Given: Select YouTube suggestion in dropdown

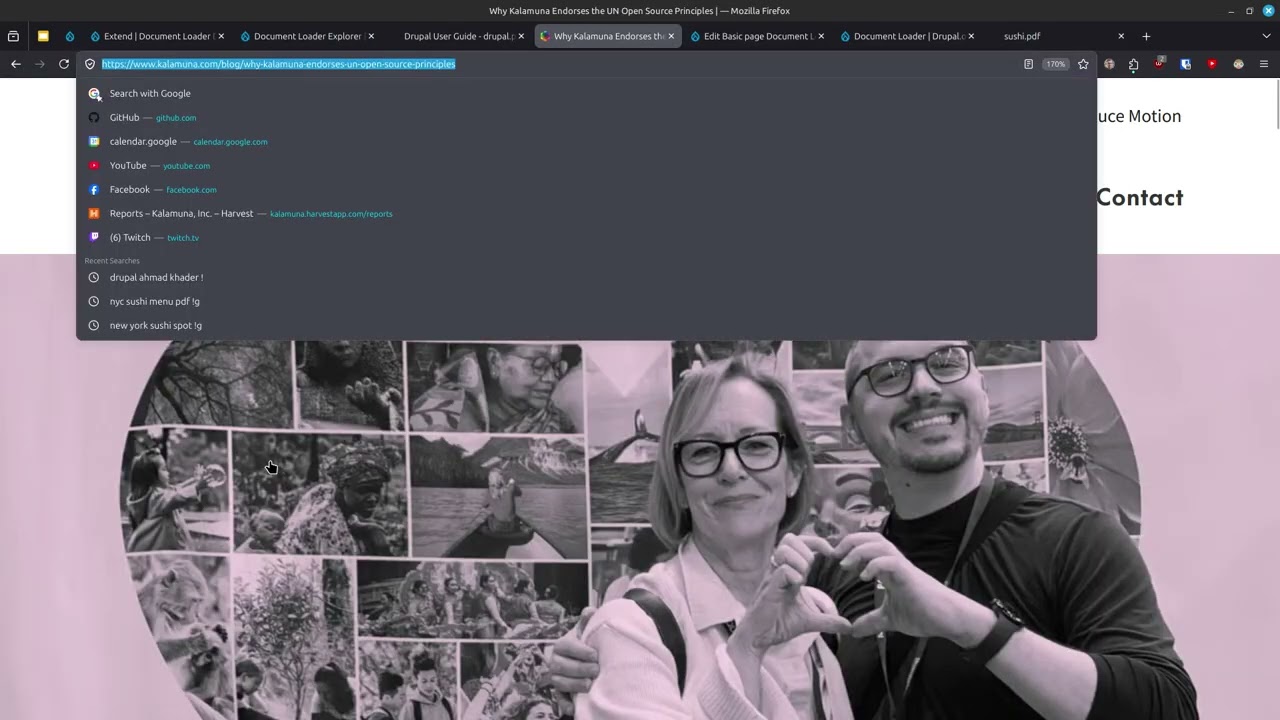Looking at the screenshot, I should pyautogui.click(x=586, y=165).
